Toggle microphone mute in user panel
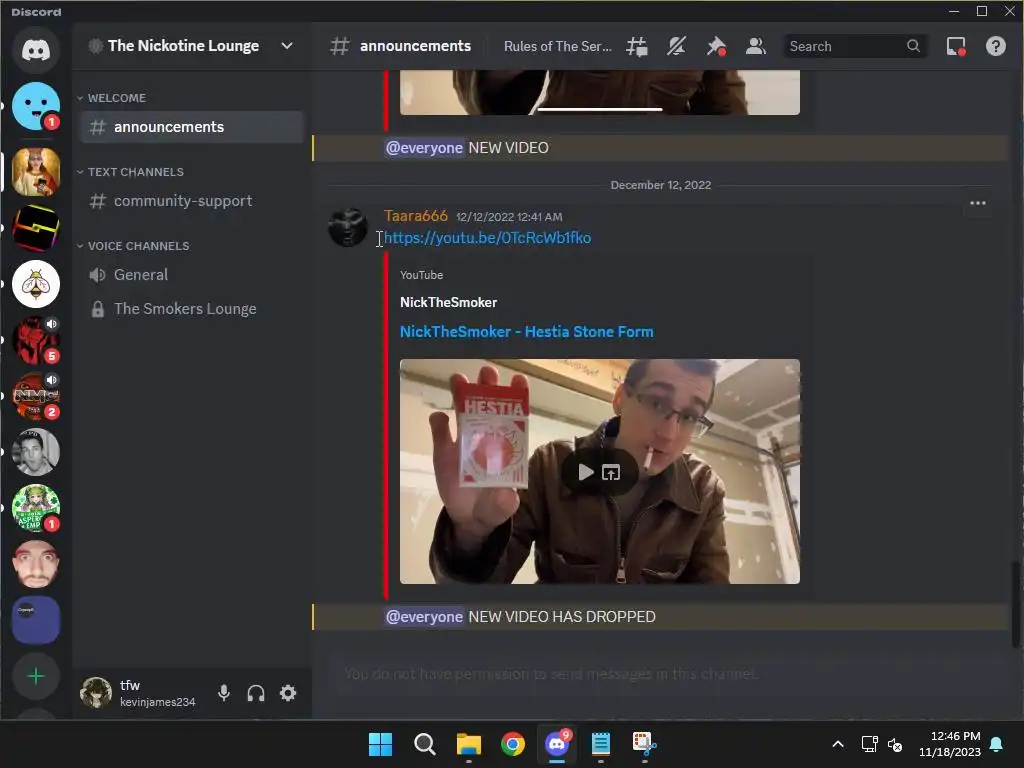 pos(224,693)
